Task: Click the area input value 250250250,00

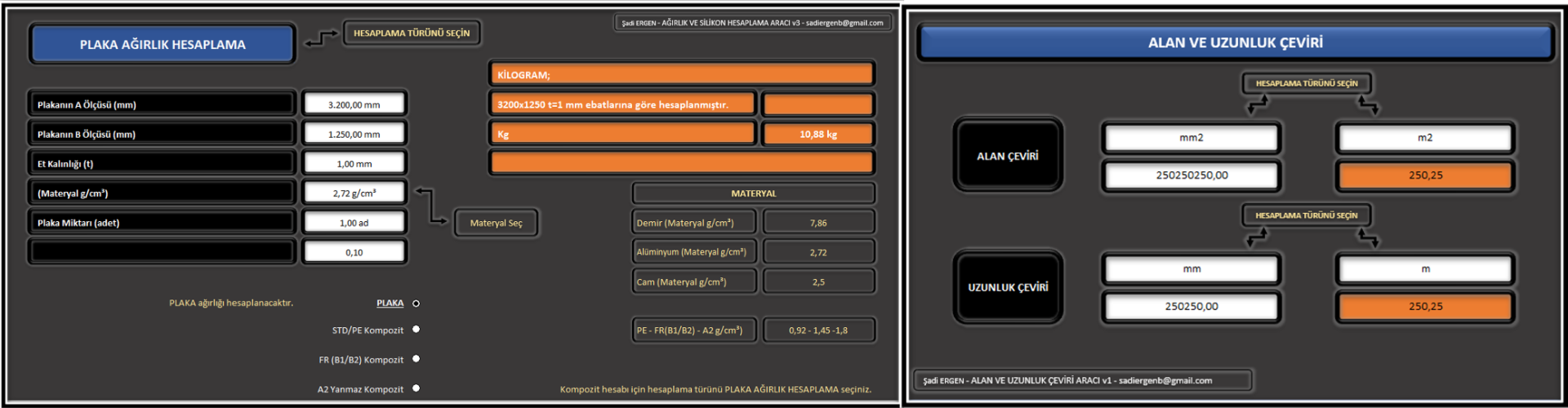Action: [x=1191, y=175]
